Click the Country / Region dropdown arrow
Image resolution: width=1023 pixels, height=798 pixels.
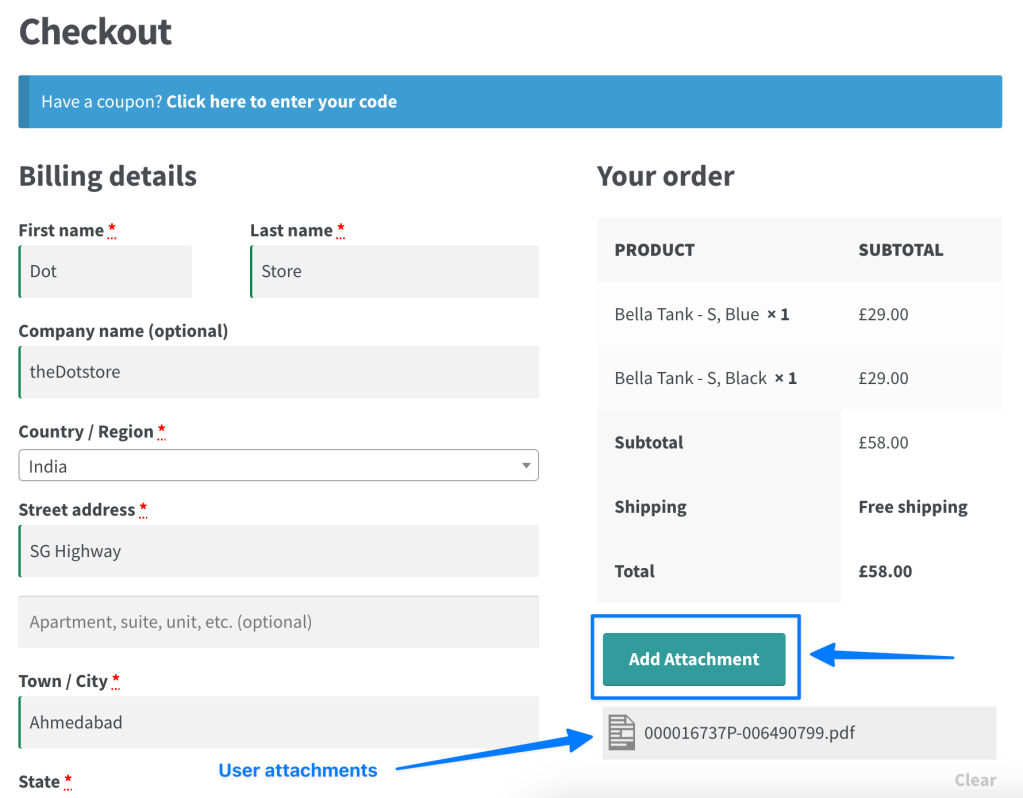click(x=526, y=466)
